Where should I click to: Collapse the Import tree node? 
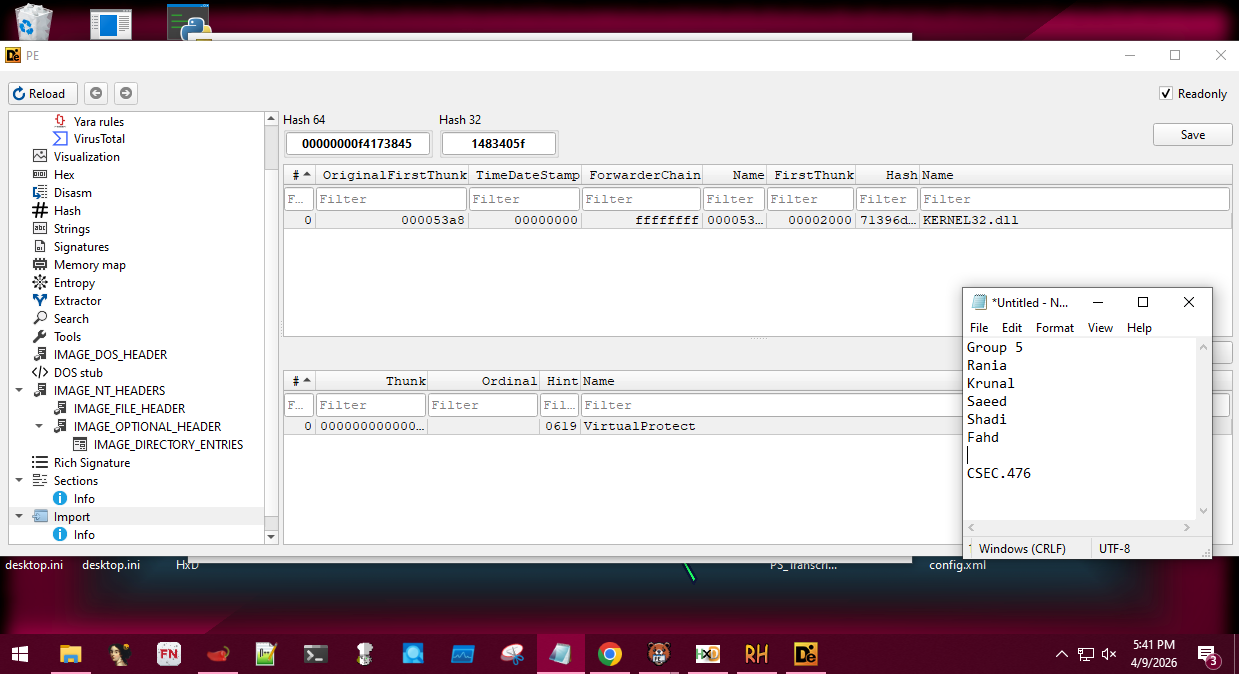pyautogui.click(x=19, y=517)
